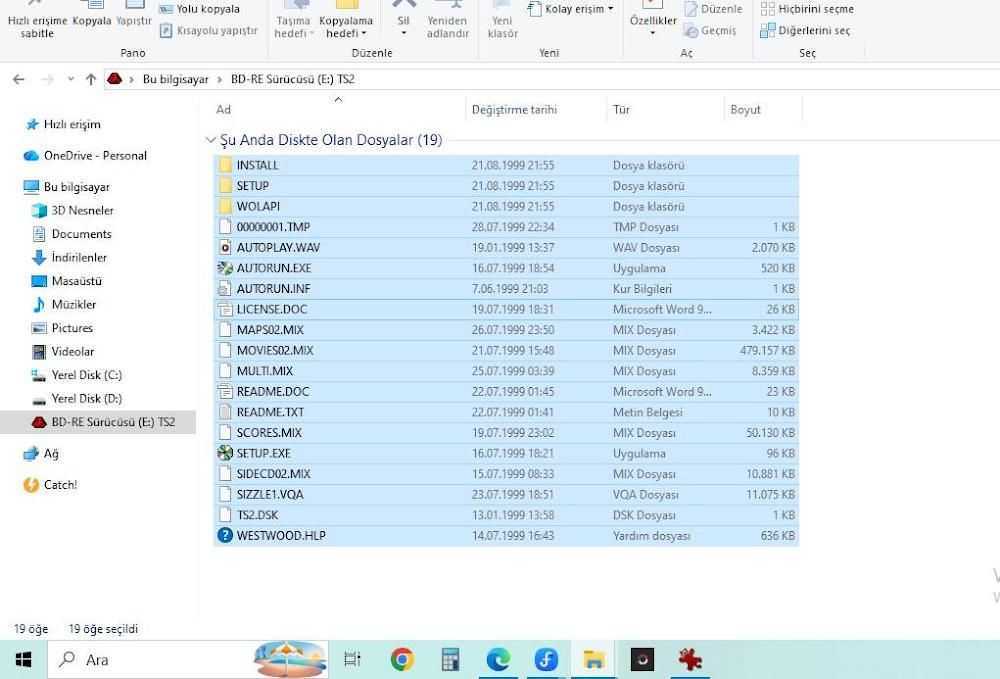Click the README.TXT file icon
This screenshot has width=1000, height=679.
[x=224, y=412]
